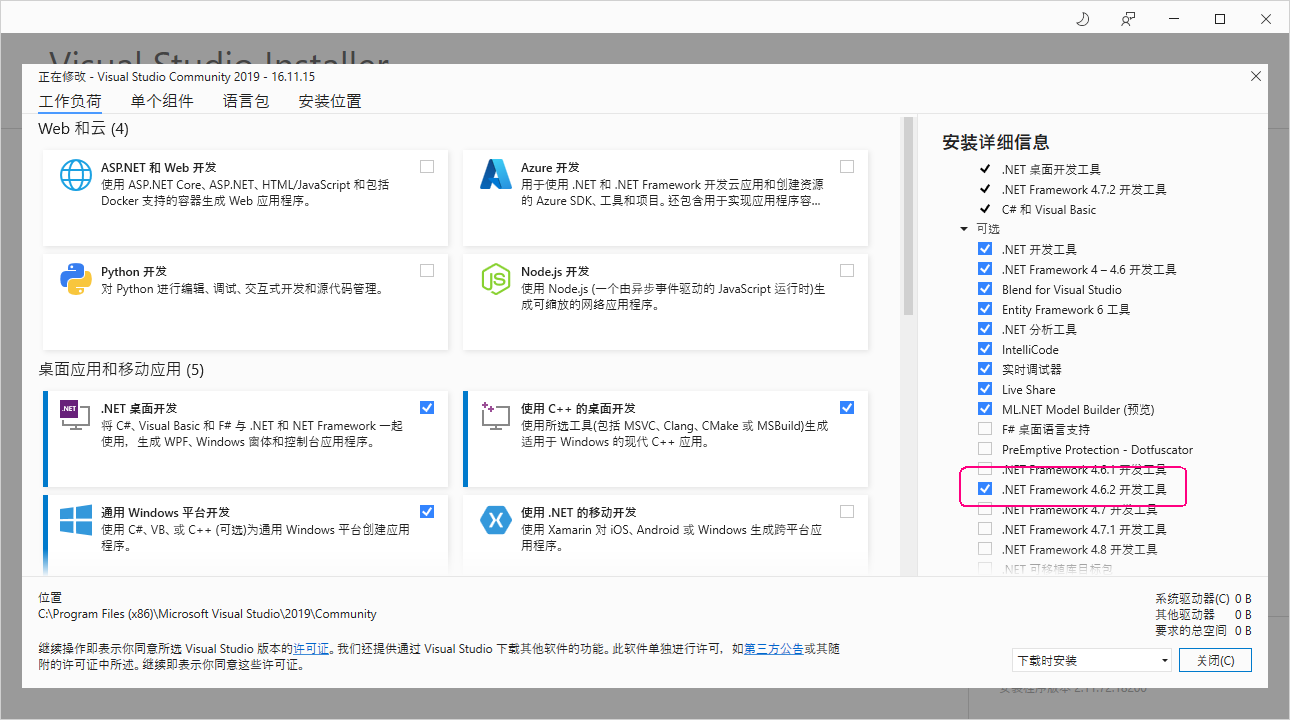This screenshot has width=1290, height=720.
Task: Uncheck the .NET Framework 4 – 4.6 开发工具 checkbox
Action: coord(985,269)
